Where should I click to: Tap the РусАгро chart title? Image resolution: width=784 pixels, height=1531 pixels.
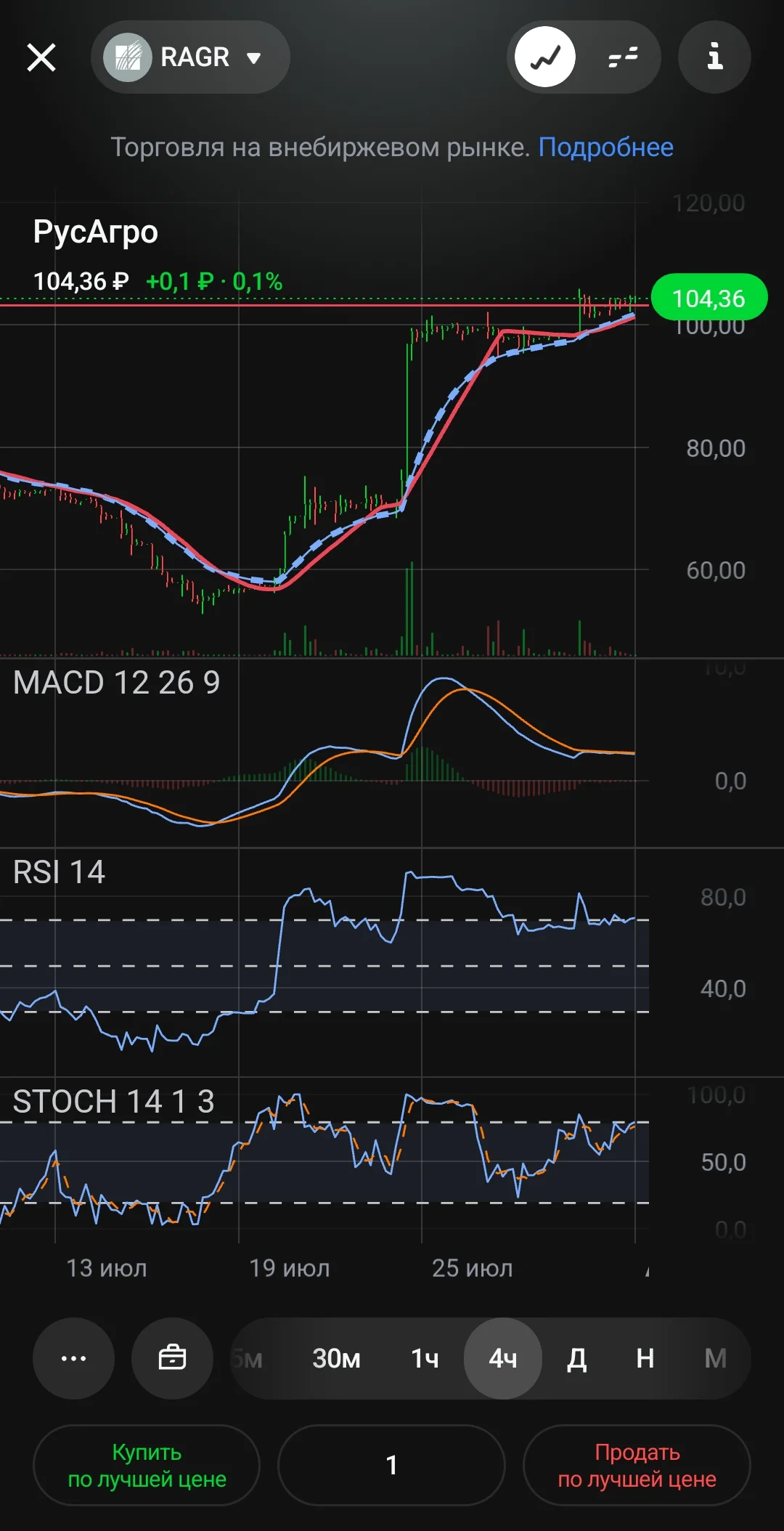click(x=95, y=232)
